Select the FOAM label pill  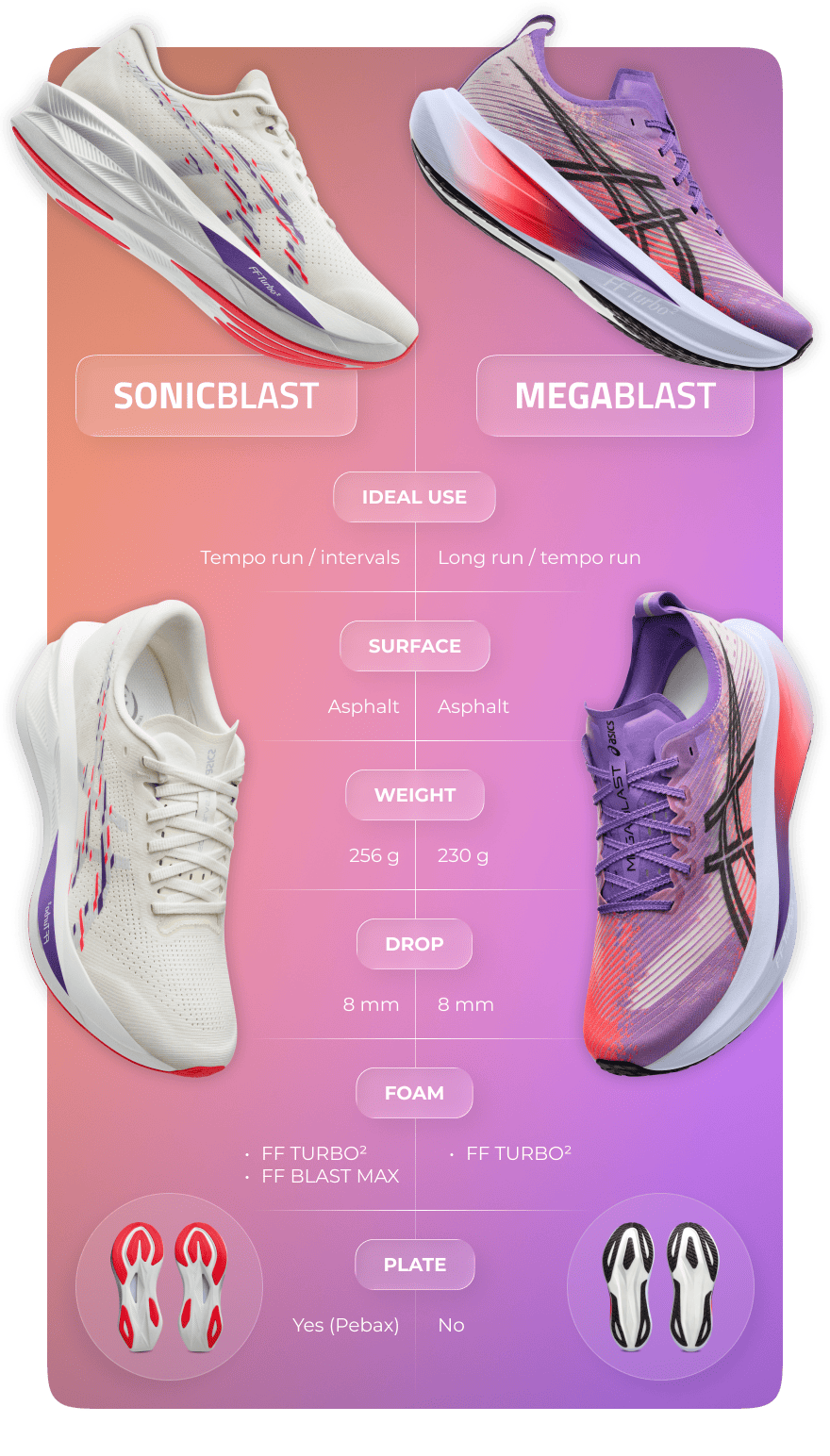pyautogui.click(x=414, y=1093)
